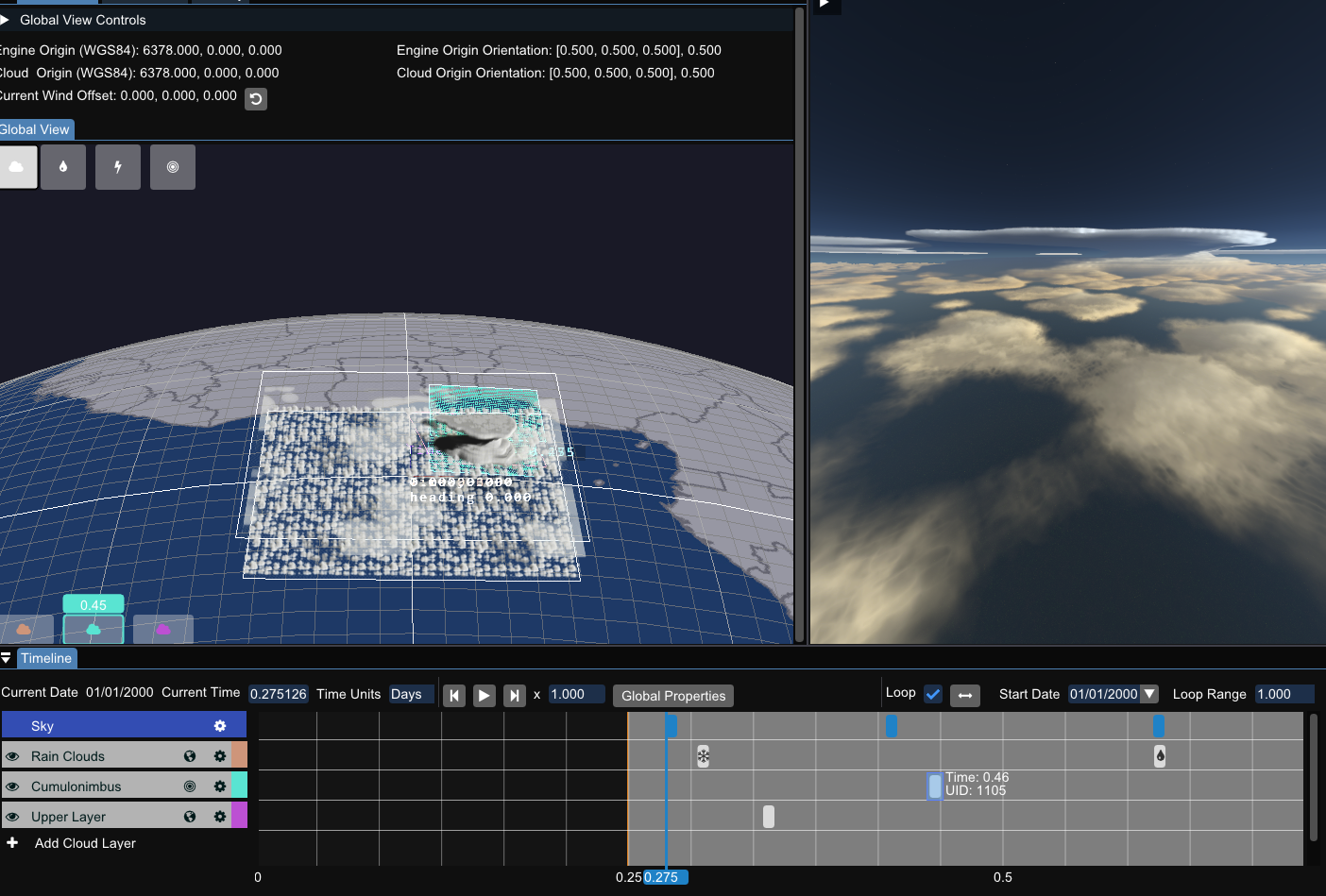
Task: Select the precipitation droplet view icon
Action: pyautogui.click(x=63, y=167)
